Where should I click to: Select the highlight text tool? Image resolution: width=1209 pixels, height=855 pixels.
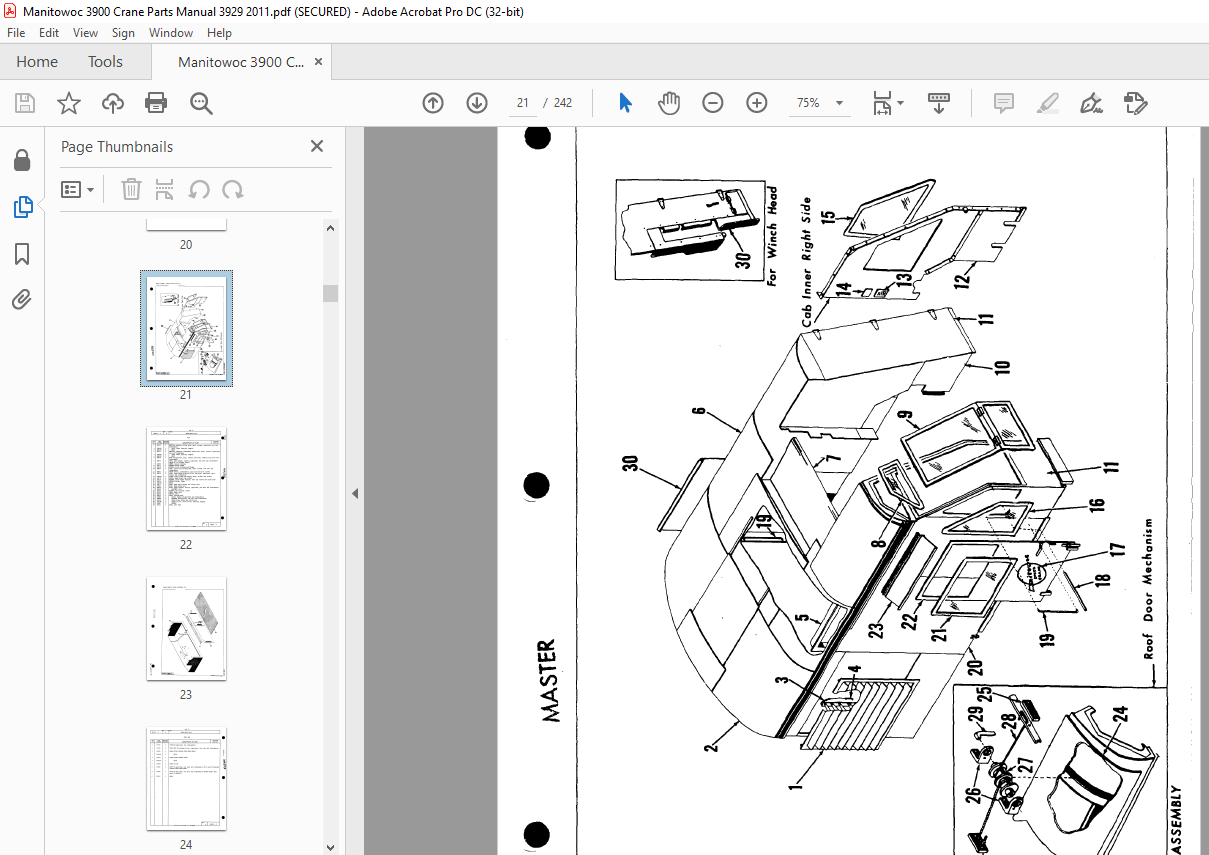pos(1048,103)
